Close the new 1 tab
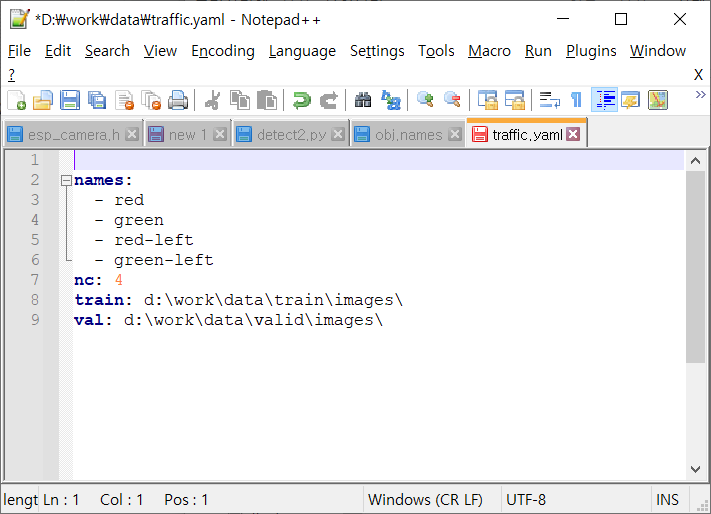Screen dimensions: 711x514 coord(220,134)
